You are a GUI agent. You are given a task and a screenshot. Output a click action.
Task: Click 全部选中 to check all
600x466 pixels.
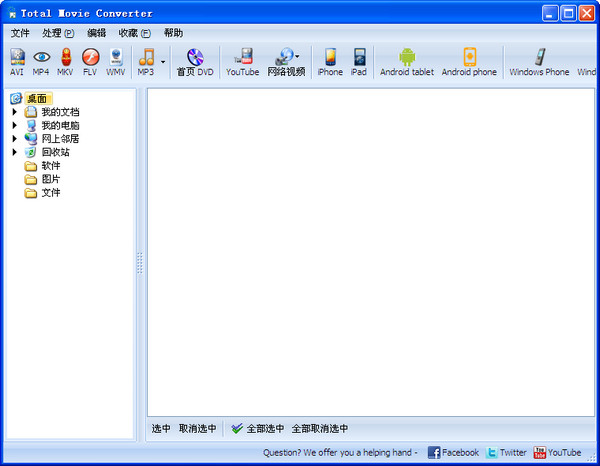point(258,429)
